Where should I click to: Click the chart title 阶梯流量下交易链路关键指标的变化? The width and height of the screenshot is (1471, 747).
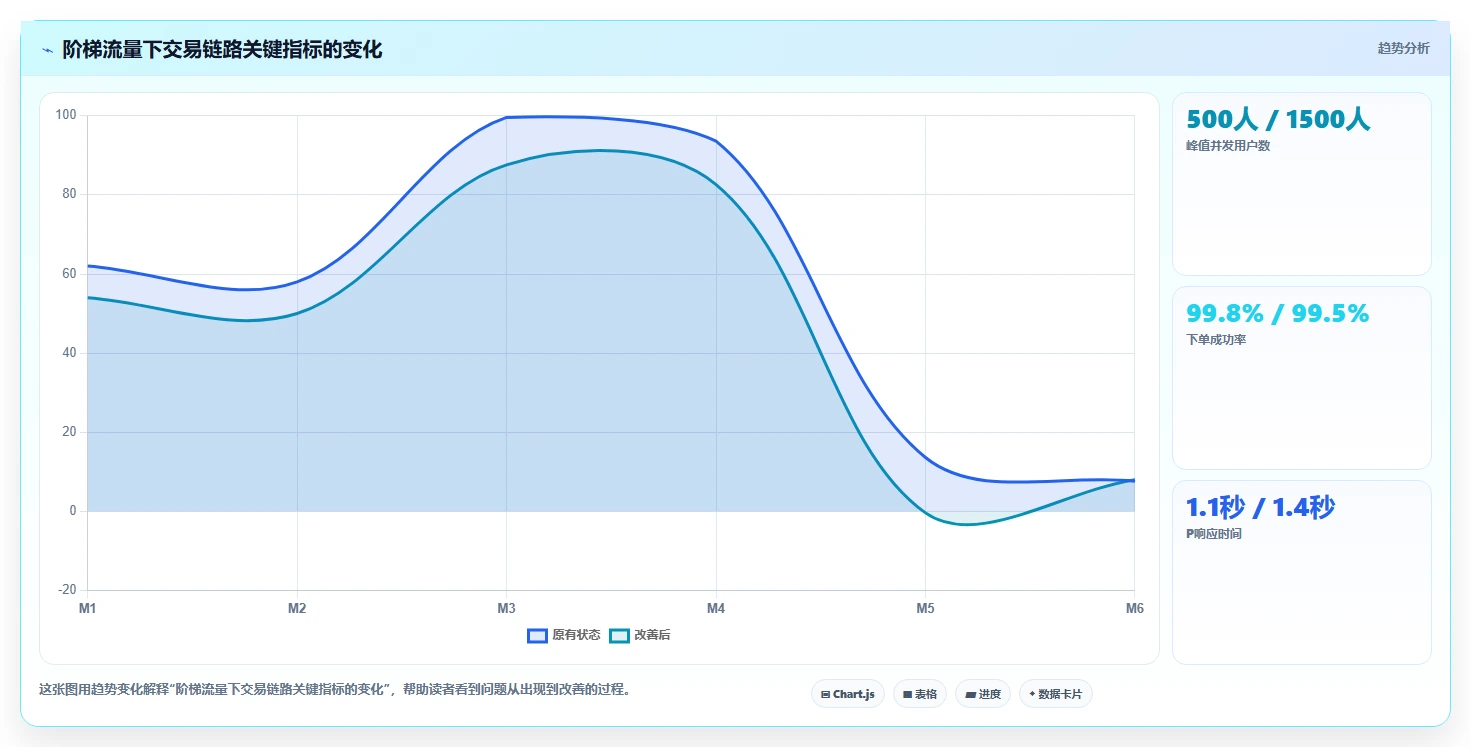[222, 49]
